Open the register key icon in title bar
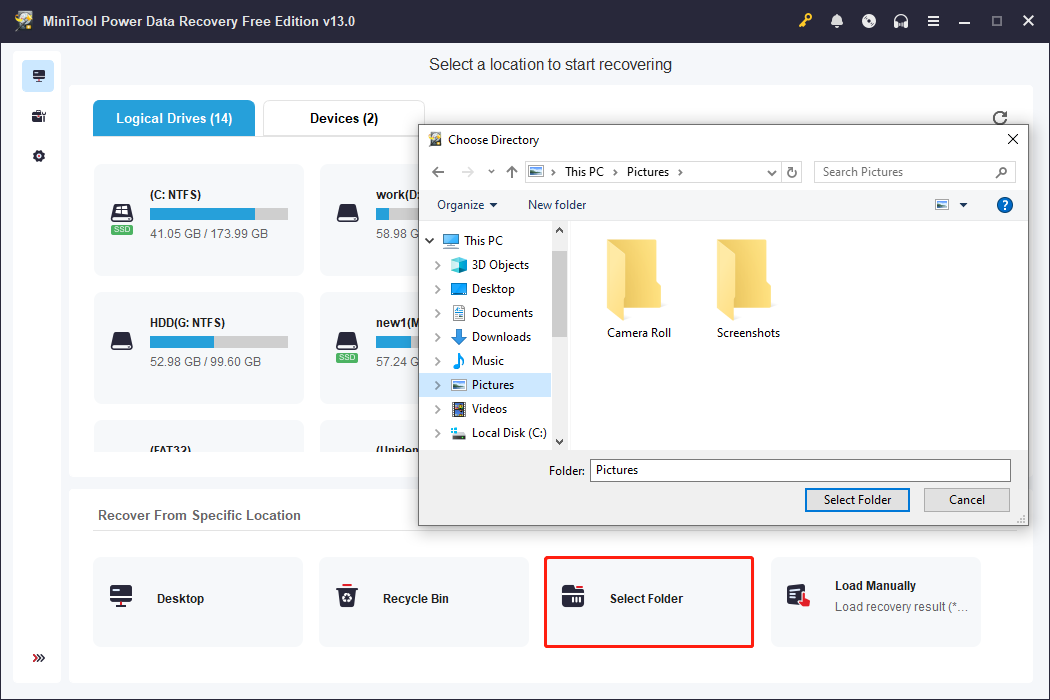This screenshot has height=700, width=1050. click(x=805, y=21)
